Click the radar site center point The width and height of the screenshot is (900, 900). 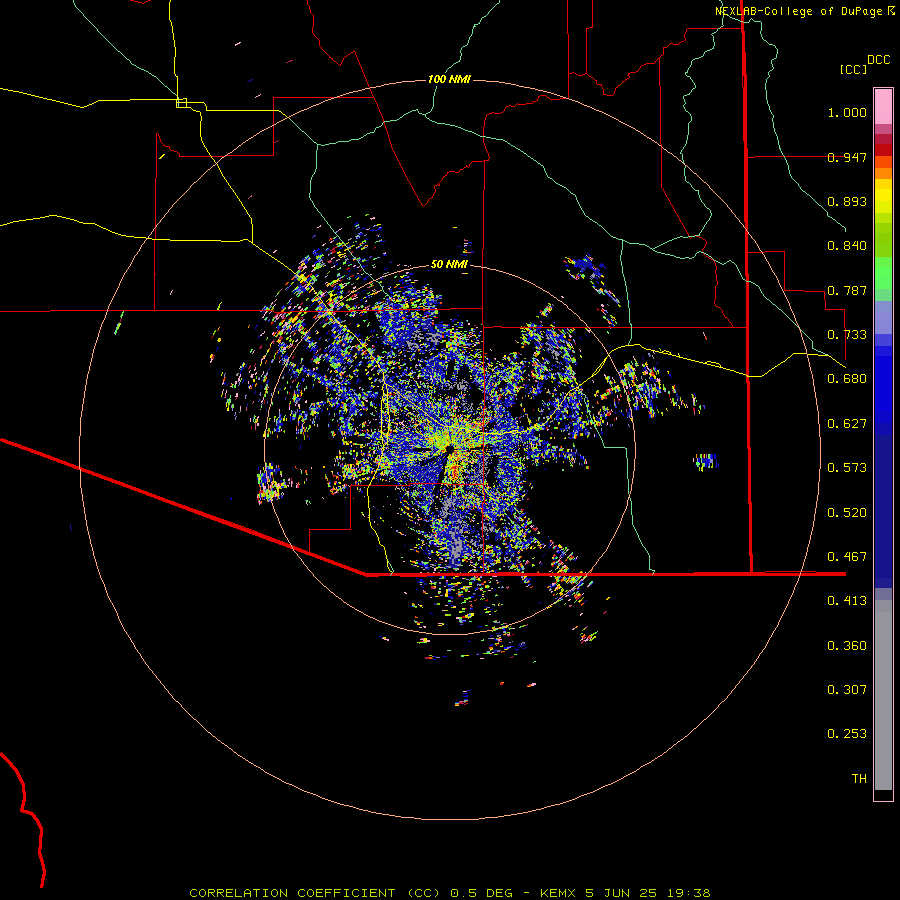[x=449, y=448]
